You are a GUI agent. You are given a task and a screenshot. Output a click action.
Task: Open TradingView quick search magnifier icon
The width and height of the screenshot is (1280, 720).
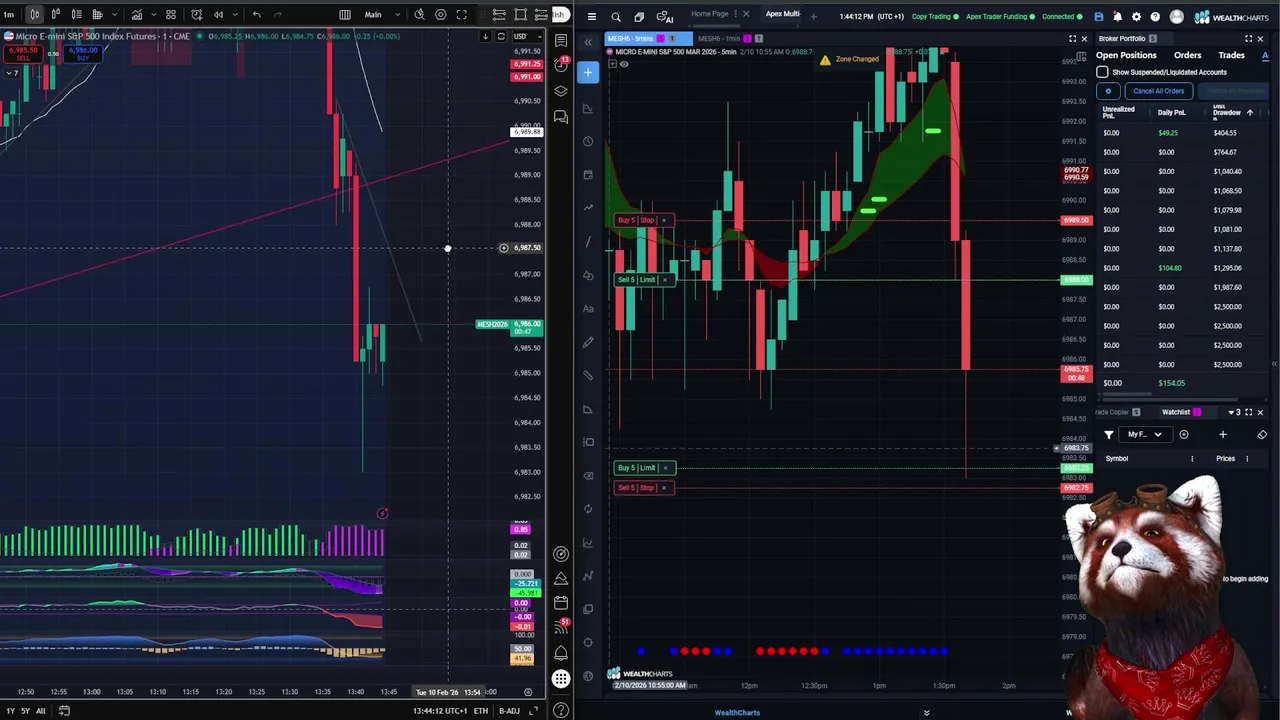coord(420,14)
